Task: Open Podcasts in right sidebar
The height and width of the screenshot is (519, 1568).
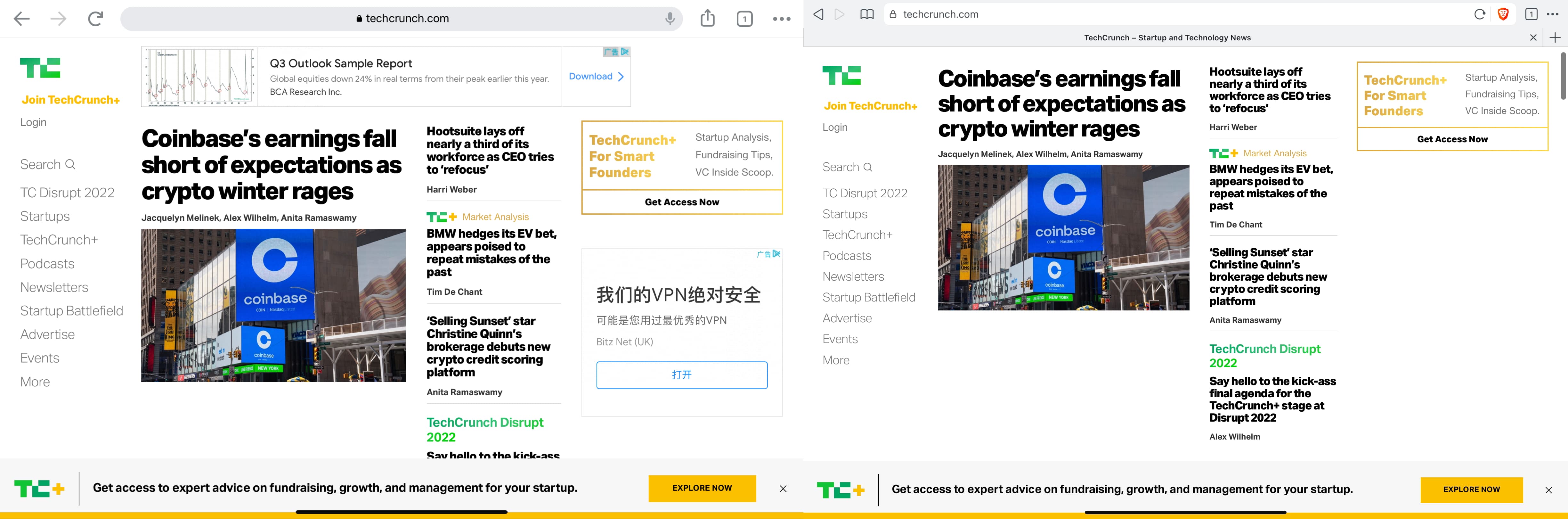Action: click(x=847, y=256)
